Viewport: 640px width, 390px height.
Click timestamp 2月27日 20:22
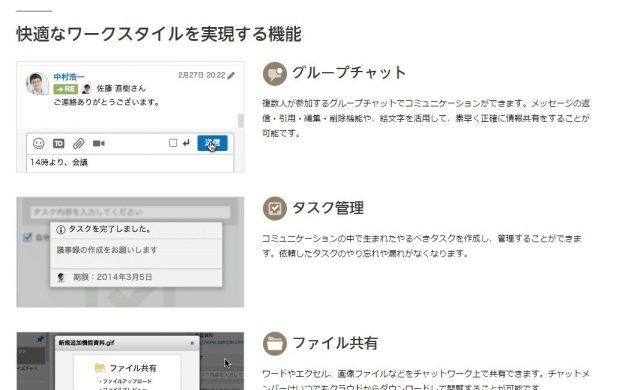click(x=202, y=75)
